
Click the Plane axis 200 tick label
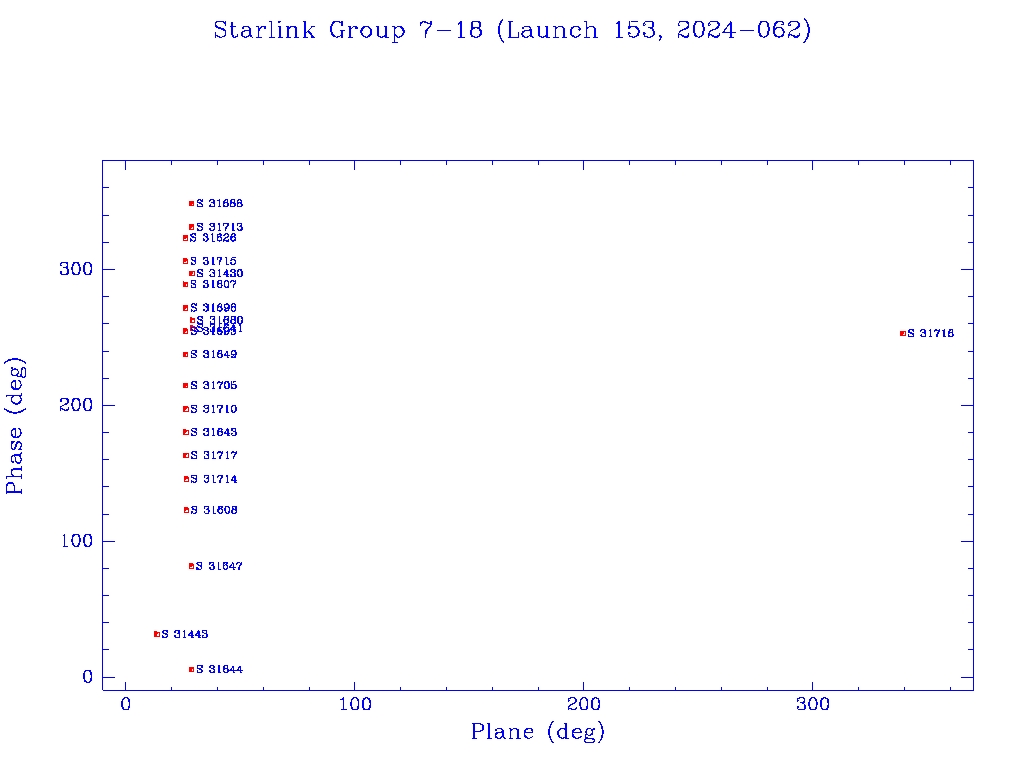(x=584, y=705)
